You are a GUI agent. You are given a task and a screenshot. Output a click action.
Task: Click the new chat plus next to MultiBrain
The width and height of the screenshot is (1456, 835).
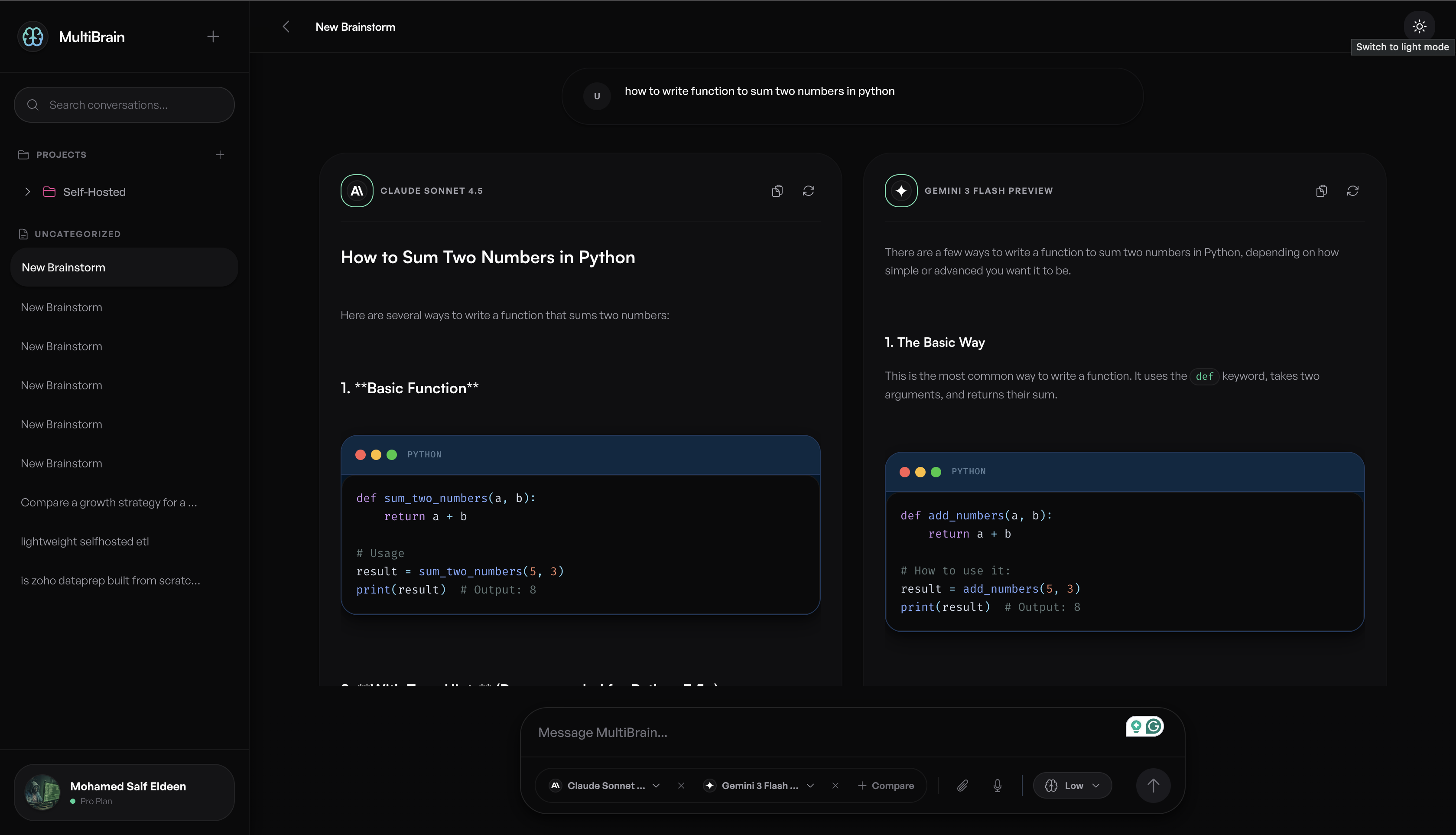tap(213, 37)
